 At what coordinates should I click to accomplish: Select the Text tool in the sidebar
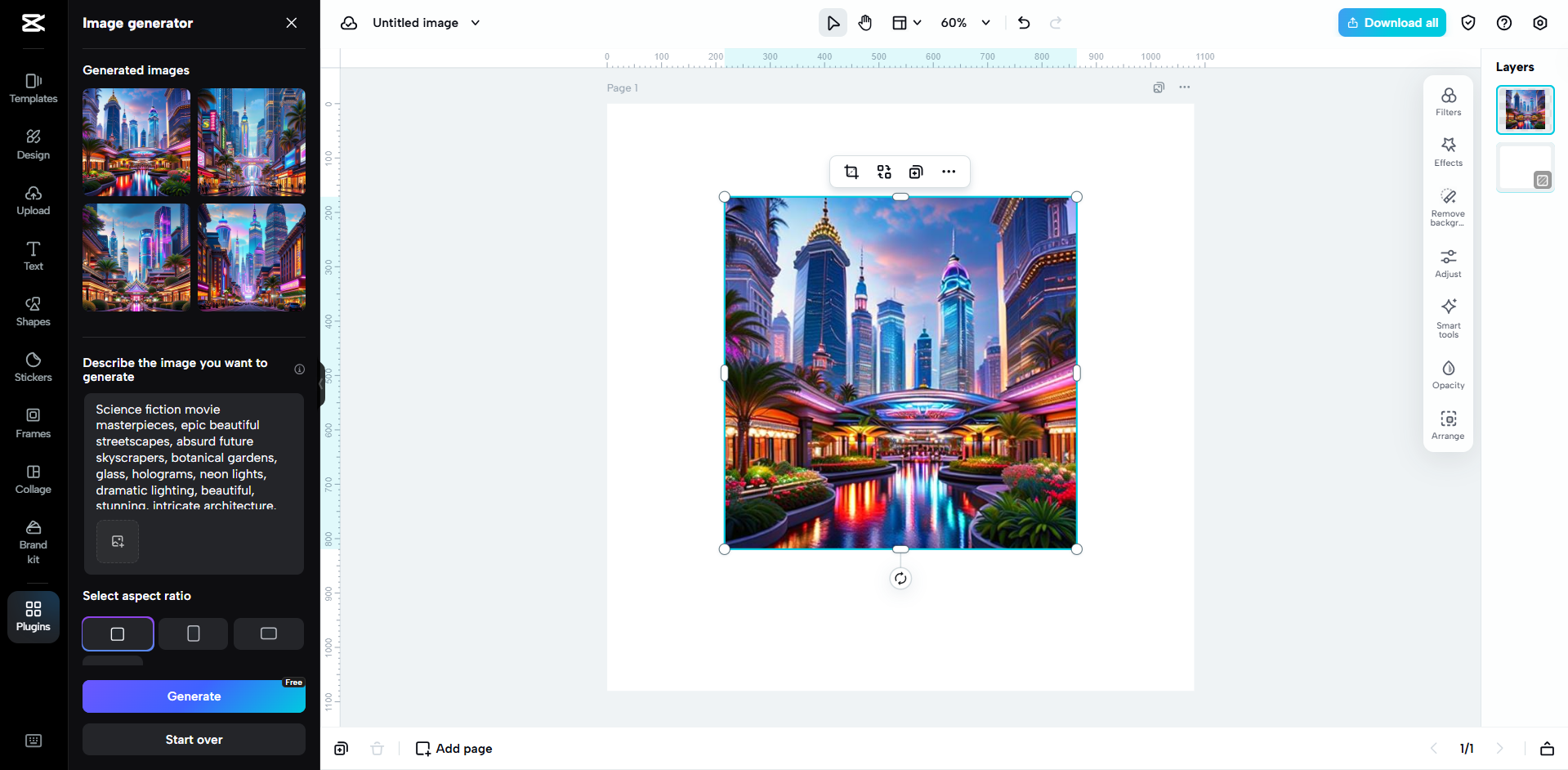click(33, 257)
